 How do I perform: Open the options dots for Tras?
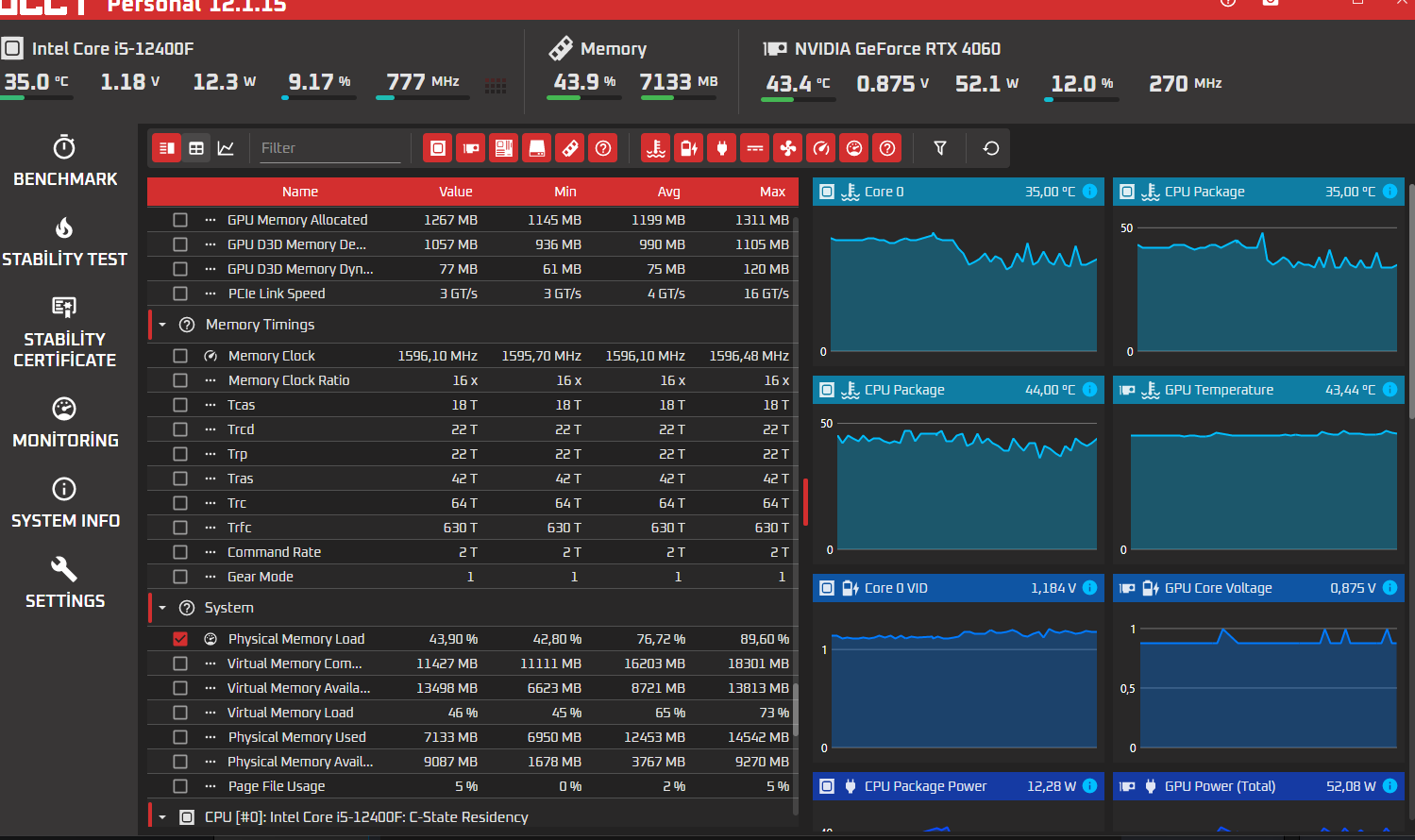point(211,479)
